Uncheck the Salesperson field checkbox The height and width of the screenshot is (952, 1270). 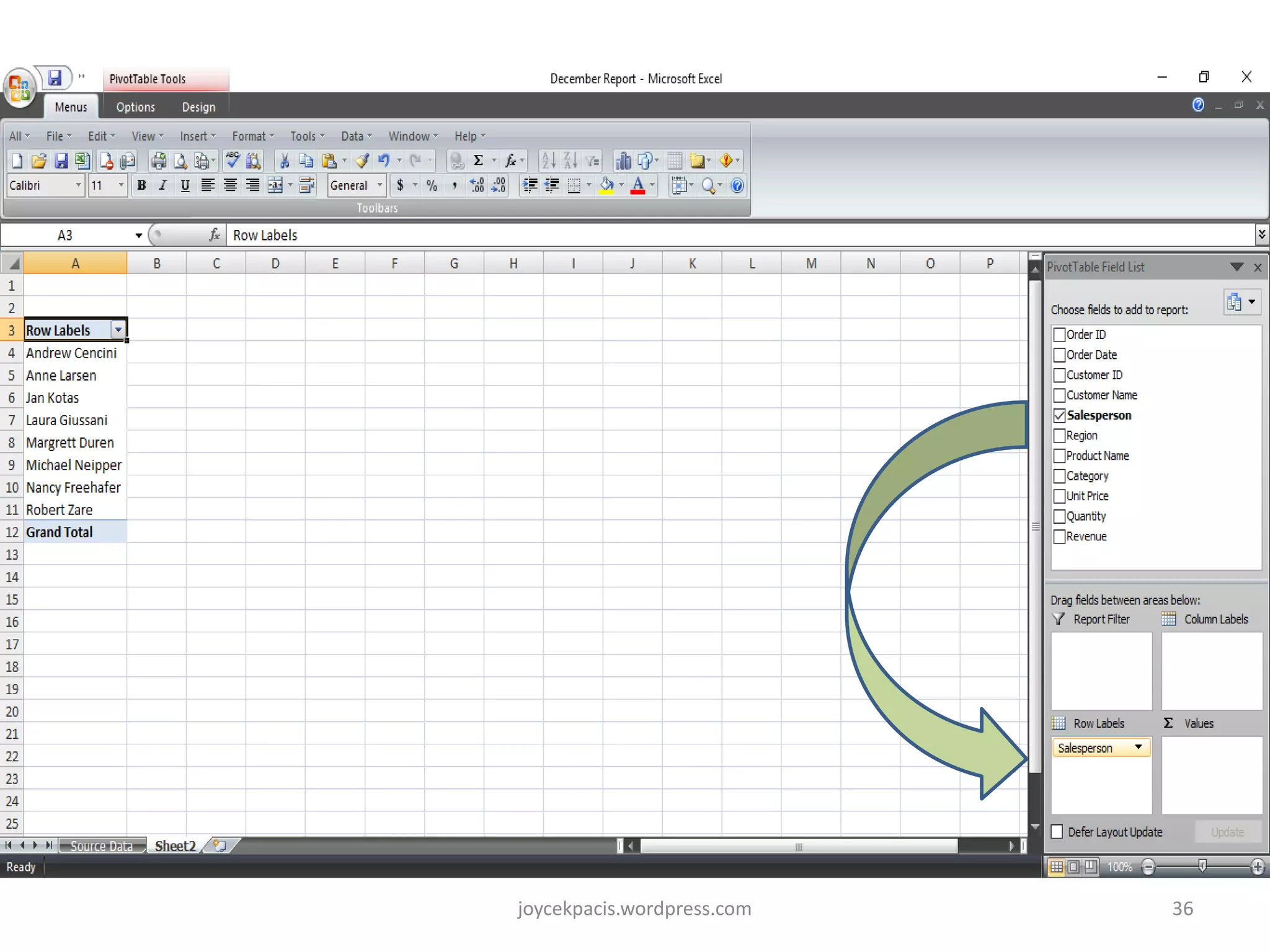click(x=1060, y=415)
